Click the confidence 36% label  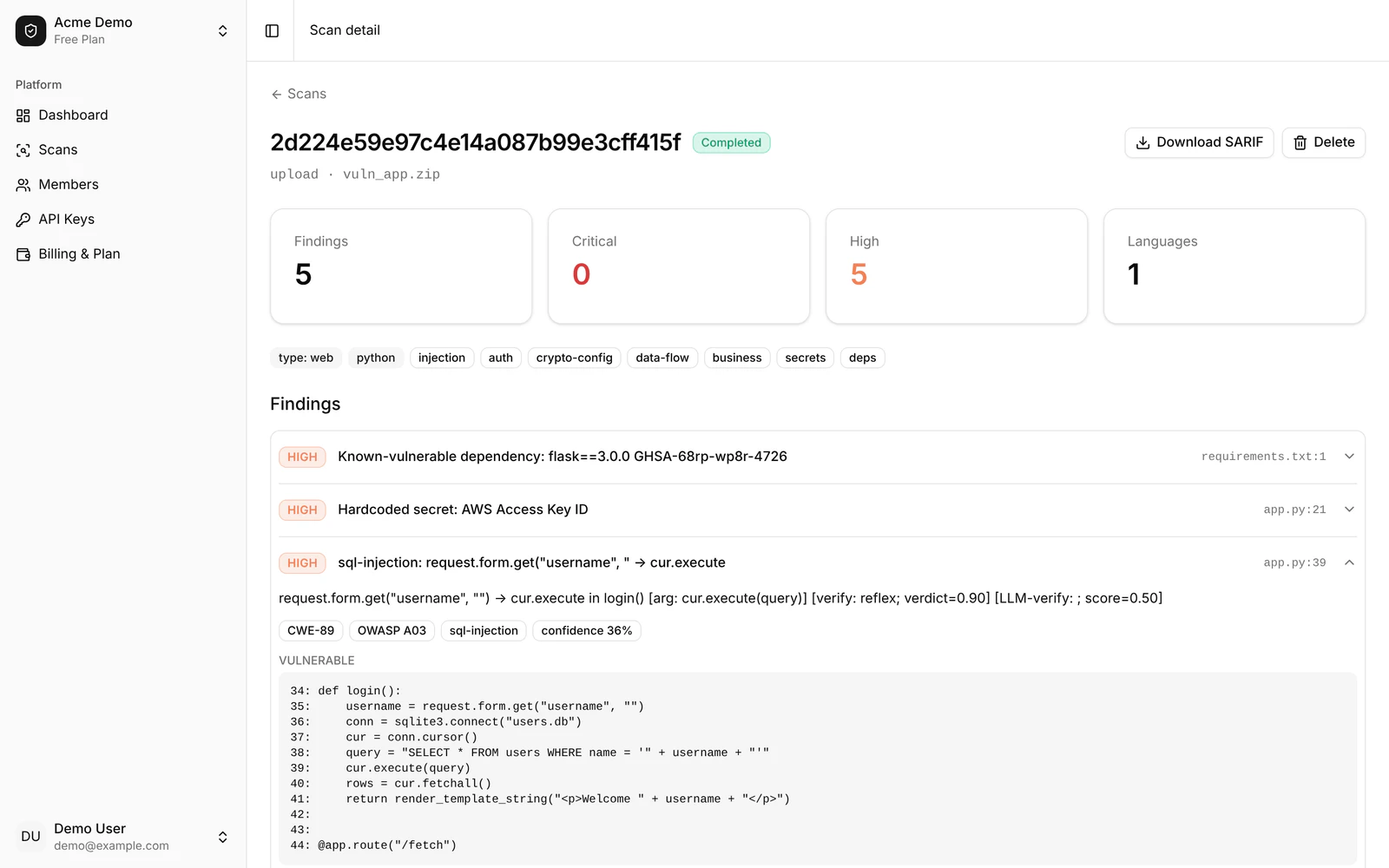587,631
